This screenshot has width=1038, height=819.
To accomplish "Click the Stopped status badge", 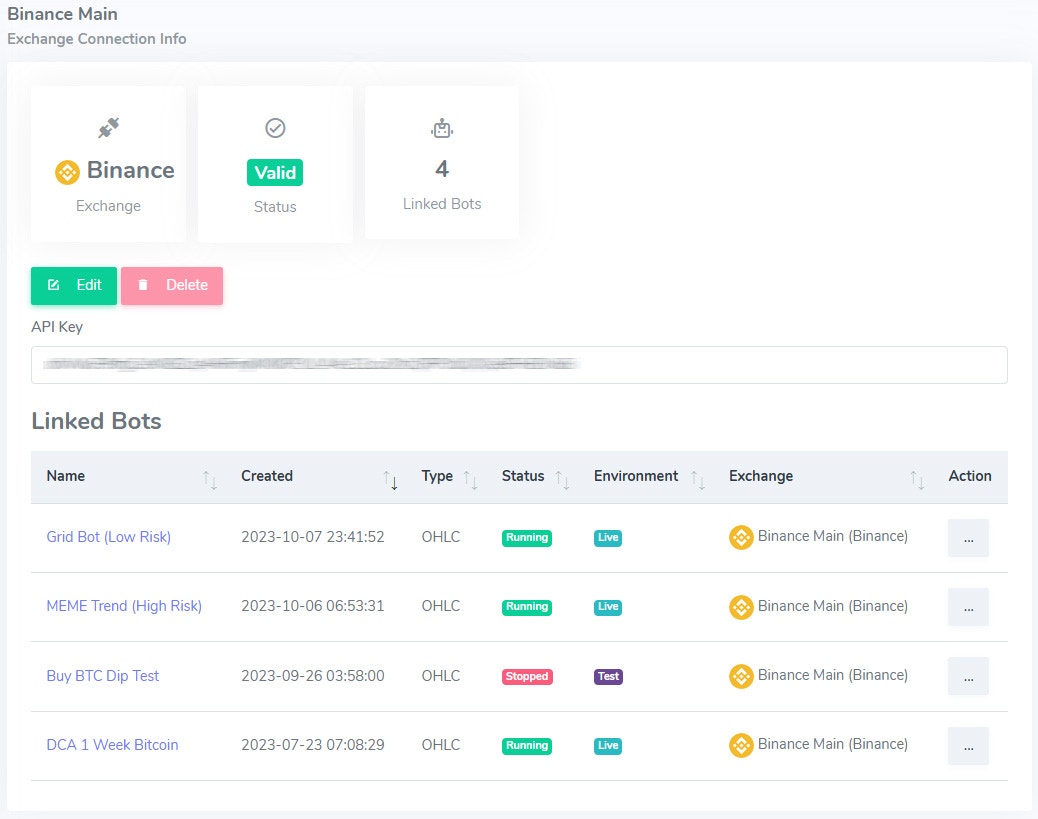I will 527,677.
